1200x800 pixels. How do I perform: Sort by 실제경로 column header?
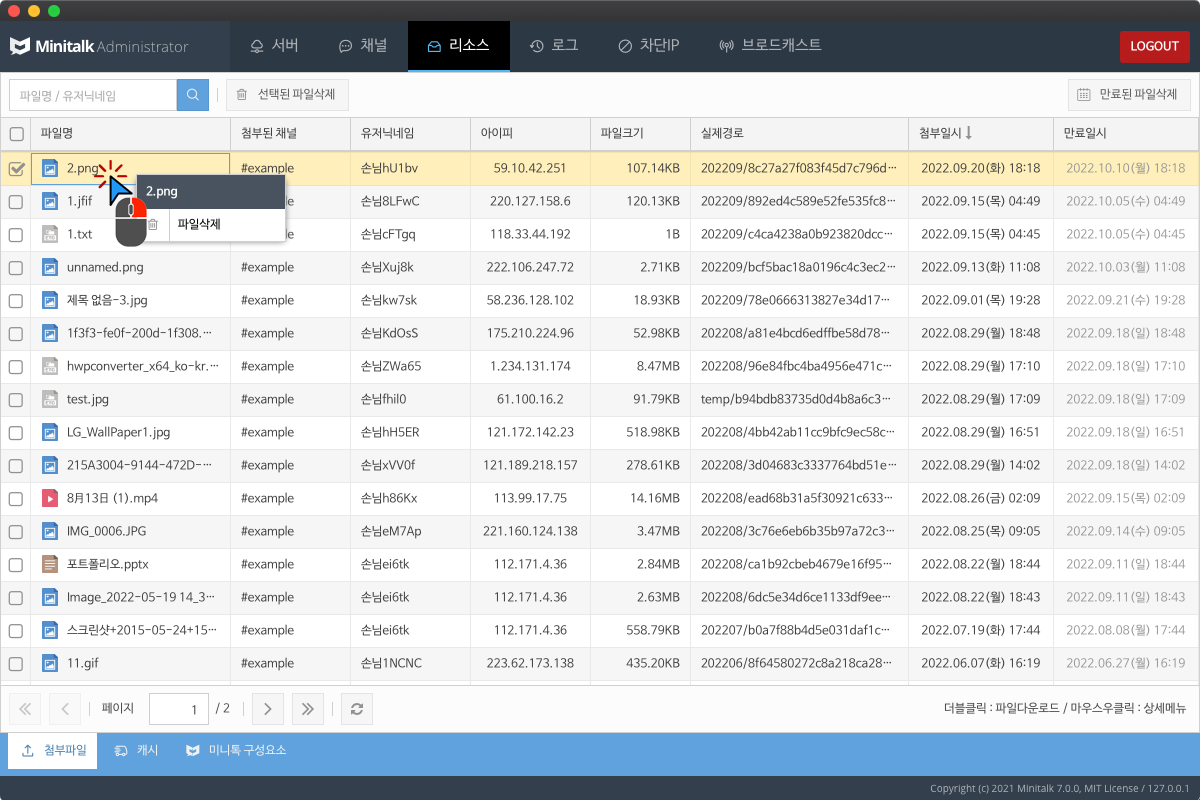coord(800,133)
